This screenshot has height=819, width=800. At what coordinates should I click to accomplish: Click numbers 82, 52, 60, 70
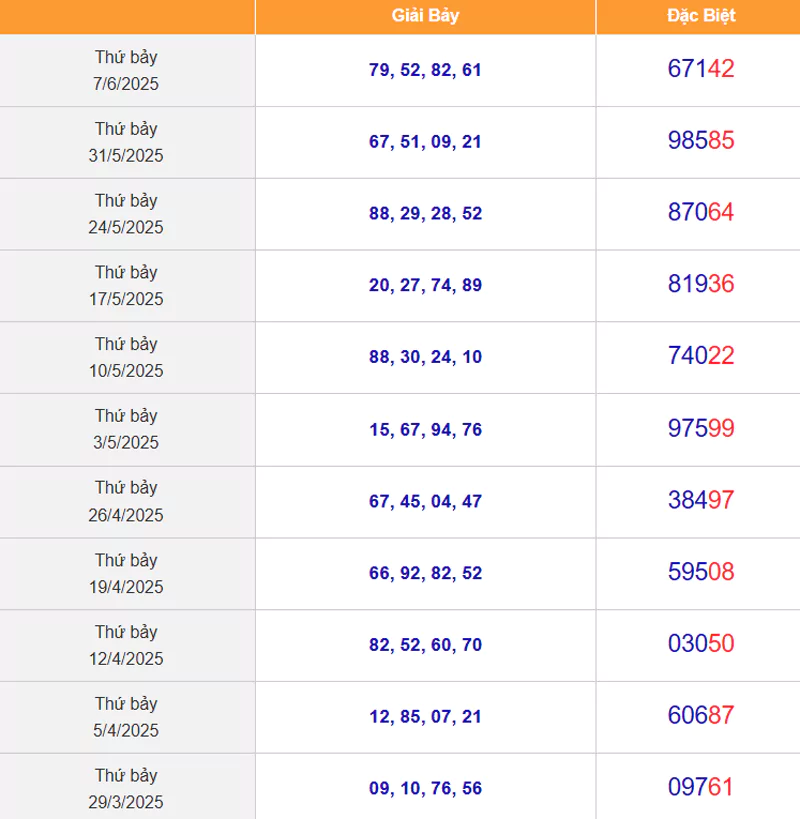tap(425, 645)
